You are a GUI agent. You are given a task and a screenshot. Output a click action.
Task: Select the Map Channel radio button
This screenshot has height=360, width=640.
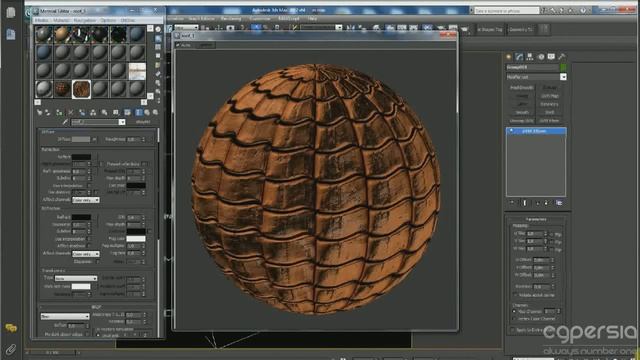[515, 311]
